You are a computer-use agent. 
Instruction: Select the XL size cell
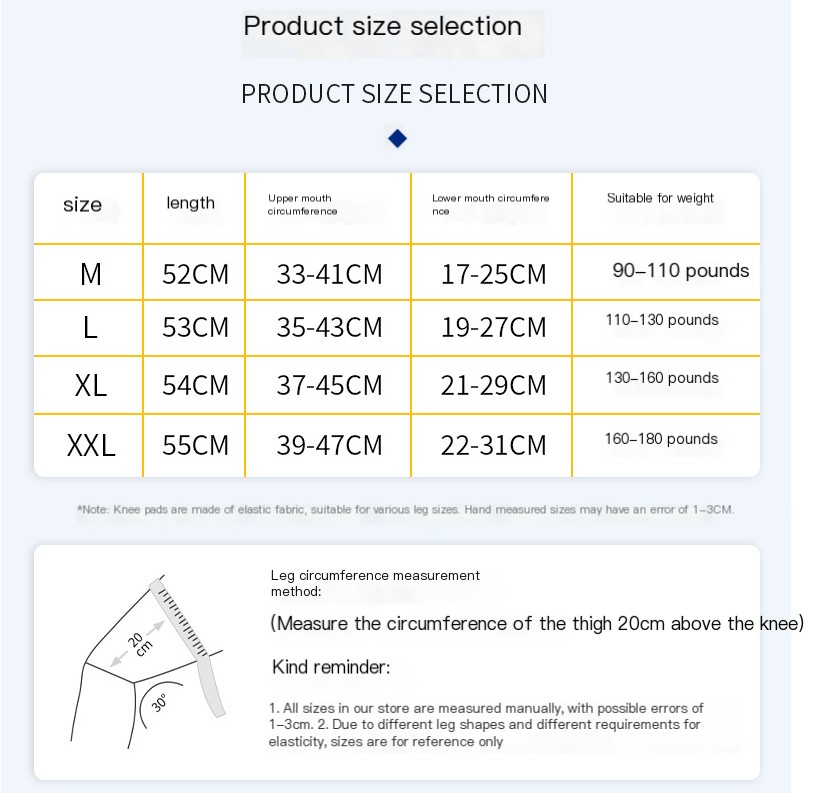(x=90, y=385)
